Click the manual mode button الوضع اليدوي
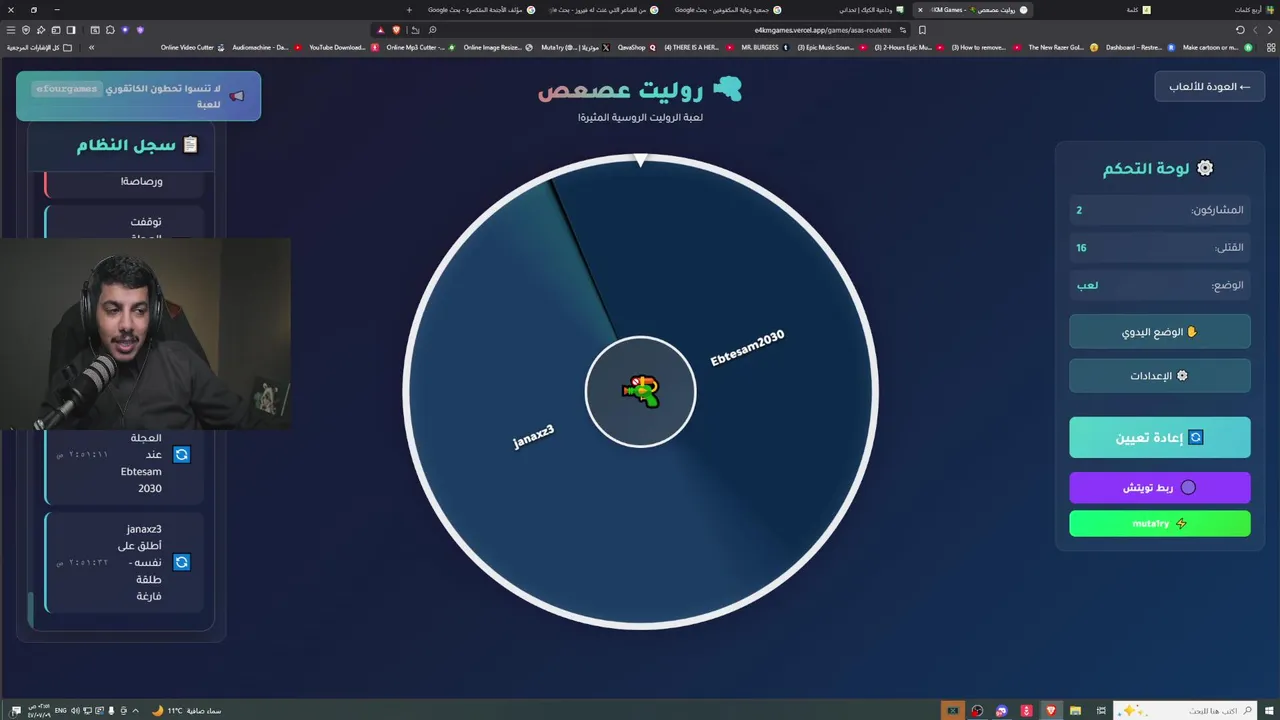The height and width of the screenshot is (720, 1280). pyautogui.click(x=1159, y=332)
